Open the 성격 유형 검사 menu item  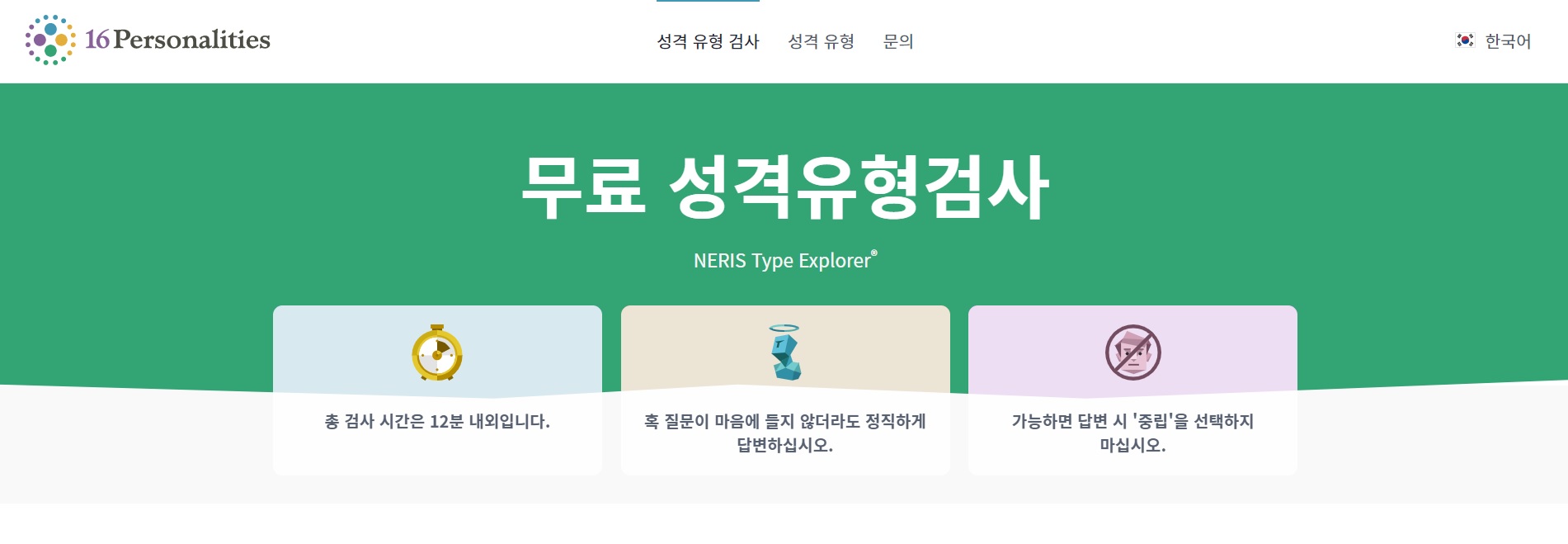[x=708, y=40]
